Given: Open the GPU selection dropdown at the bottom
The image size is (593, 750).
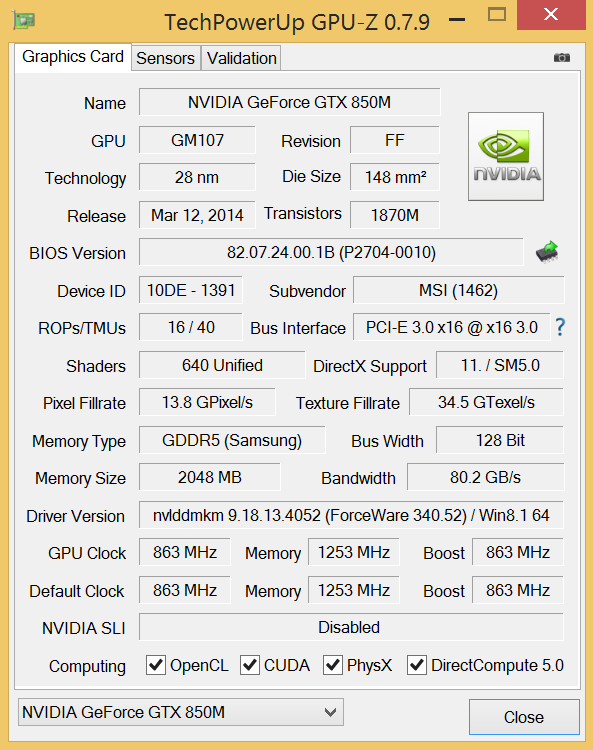Looking at the screenshot, I should (x=181, y=712).
